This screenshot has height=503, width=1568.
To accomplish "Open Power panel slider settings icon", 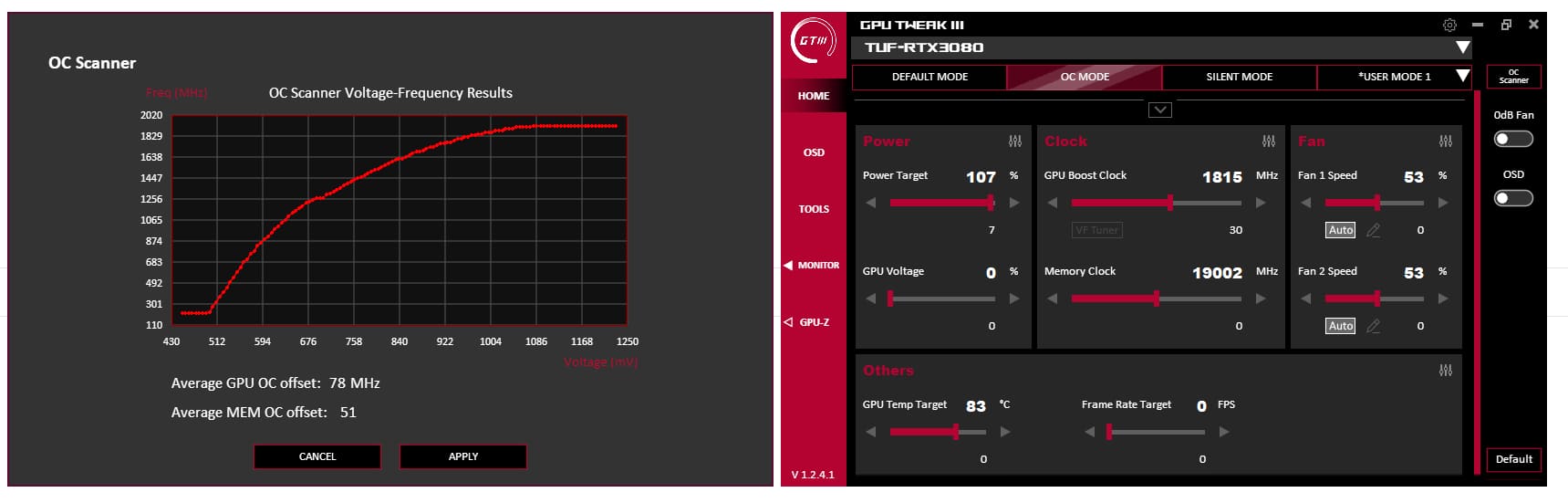I will pyautogui.click(x=1015, y=141).
